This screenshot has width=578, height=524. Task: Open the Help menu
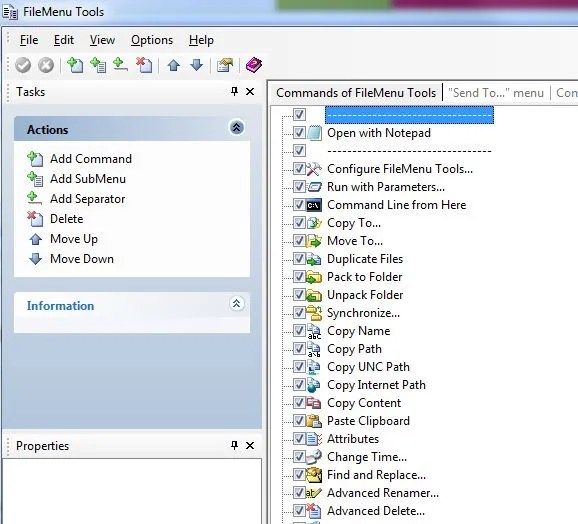point(201,40)
